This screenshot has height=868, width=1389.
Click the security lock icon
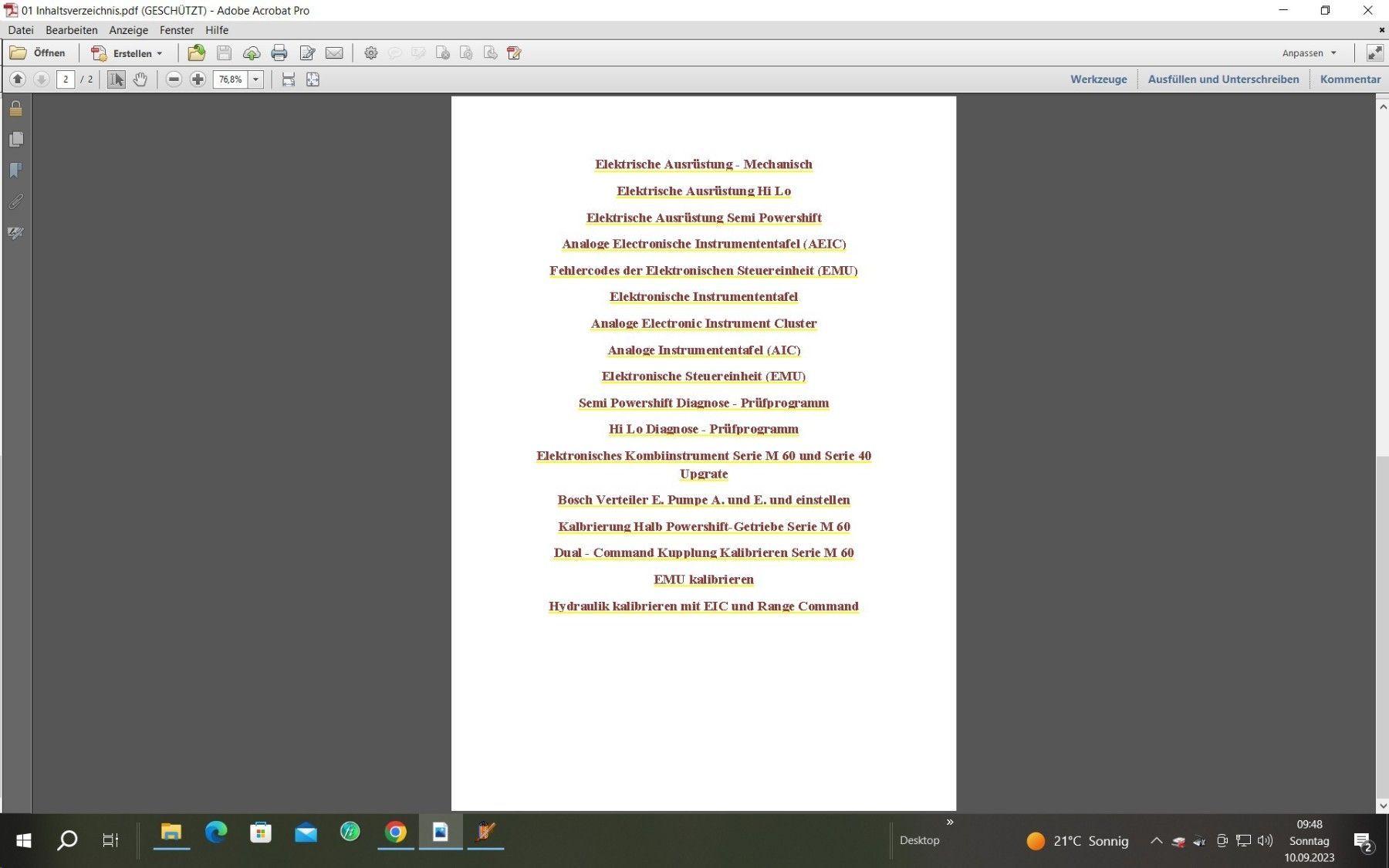pyautogui.click(x=15, y=109)
